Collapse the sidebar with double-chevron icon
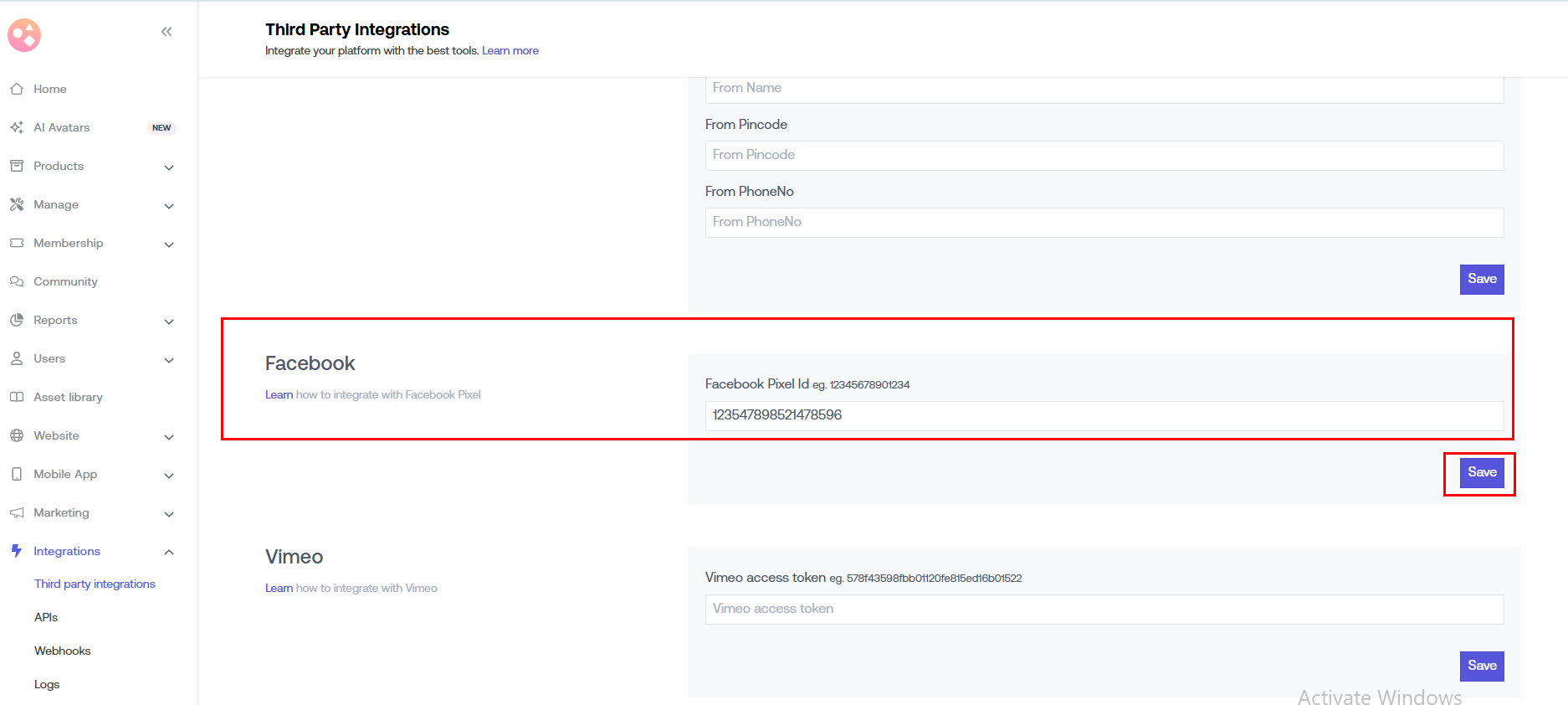The height and width of the screenshot is (705, 1568). [167, 32]
